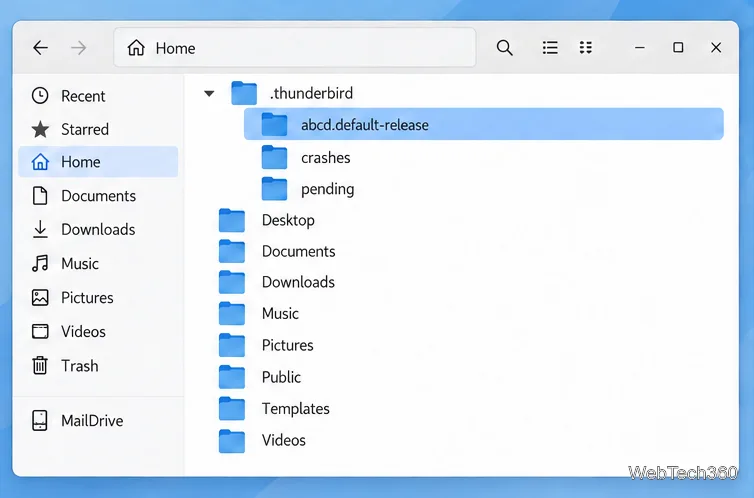Image resolution: width=754 pixels, height=498 pixels.
Task: Click the crashes folder icon
Action: click(275, 157)
